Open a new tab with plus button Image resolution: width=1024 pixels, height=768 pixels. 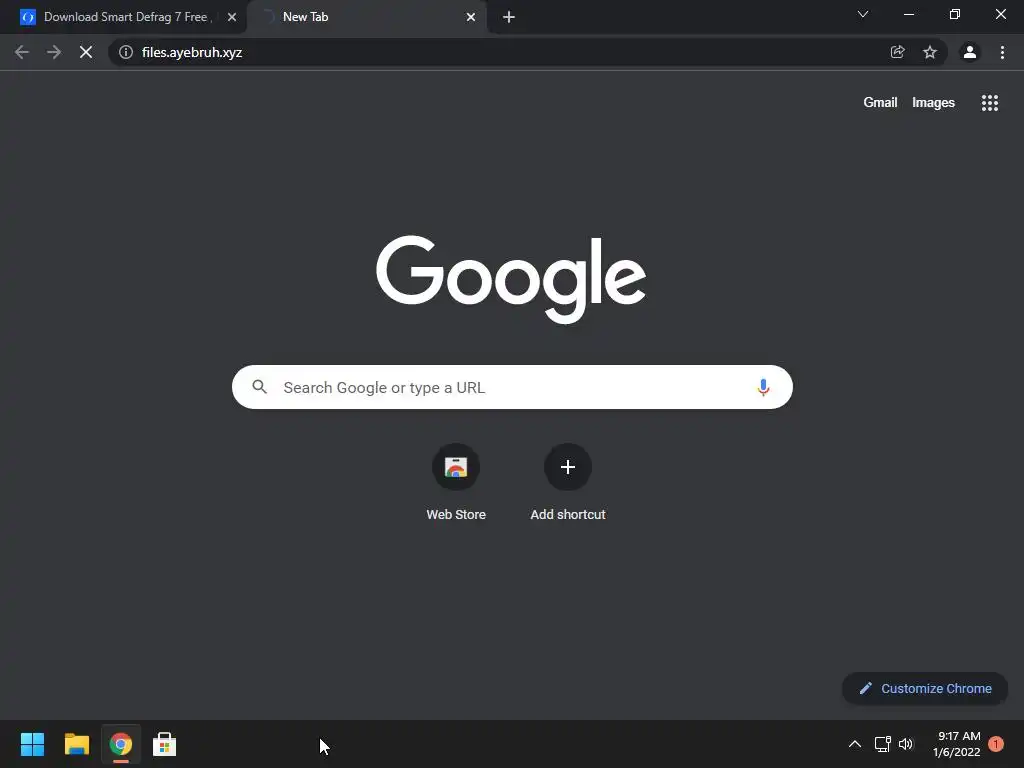509,17
